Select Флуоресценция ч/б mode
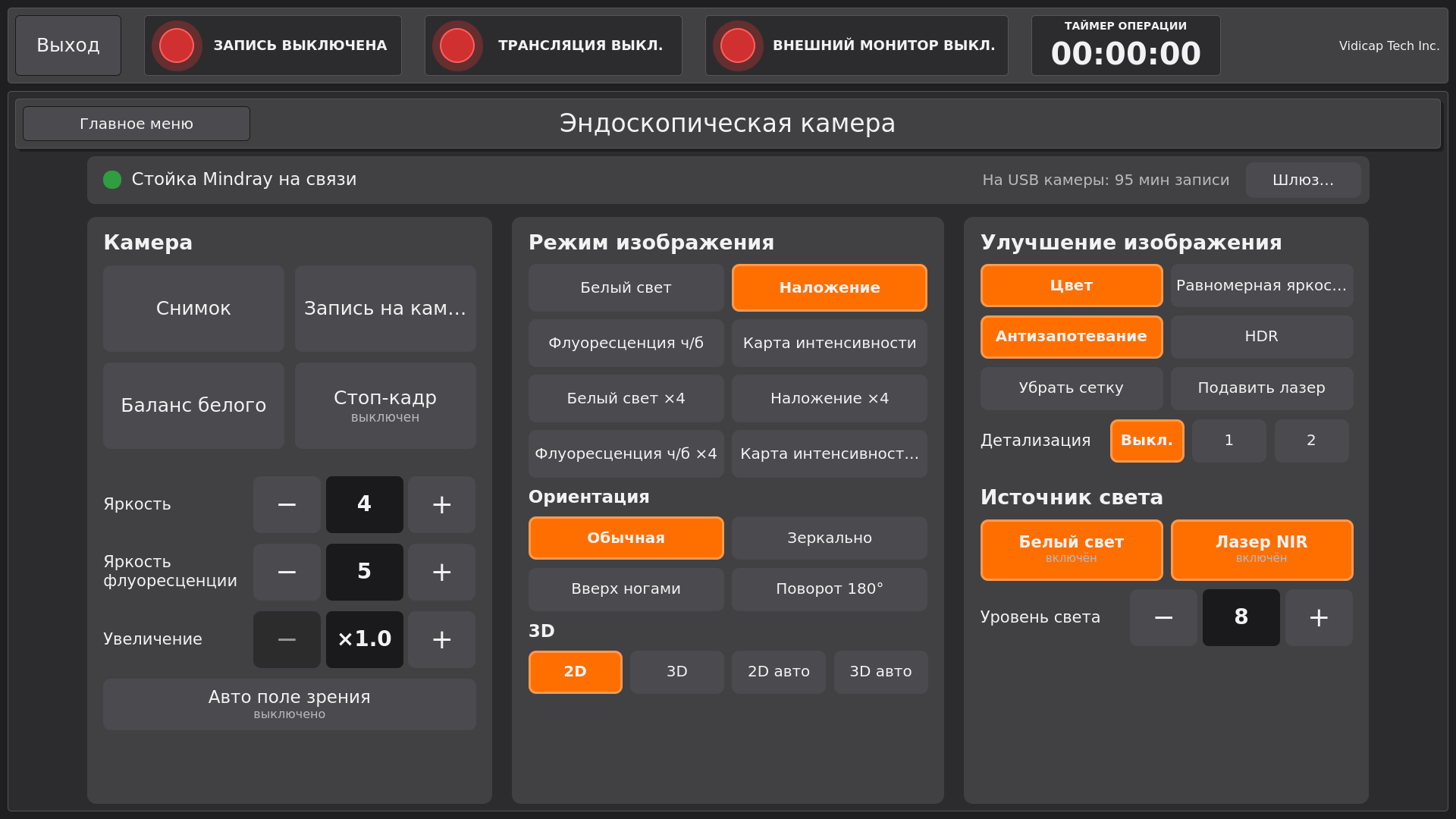The image size is (1456, 819). (x=626, y=344)
